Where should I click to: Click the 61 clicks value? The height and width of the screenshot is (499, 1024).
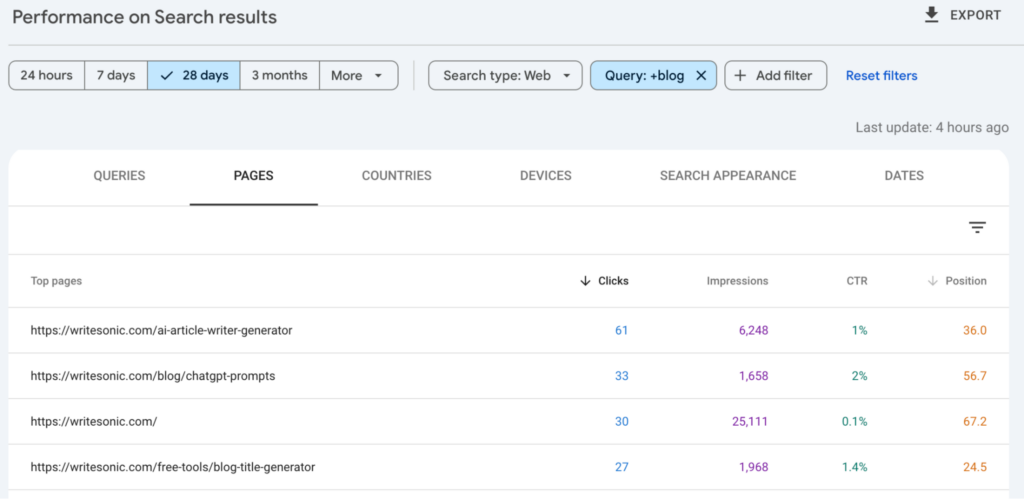click(x=621, y=330)
